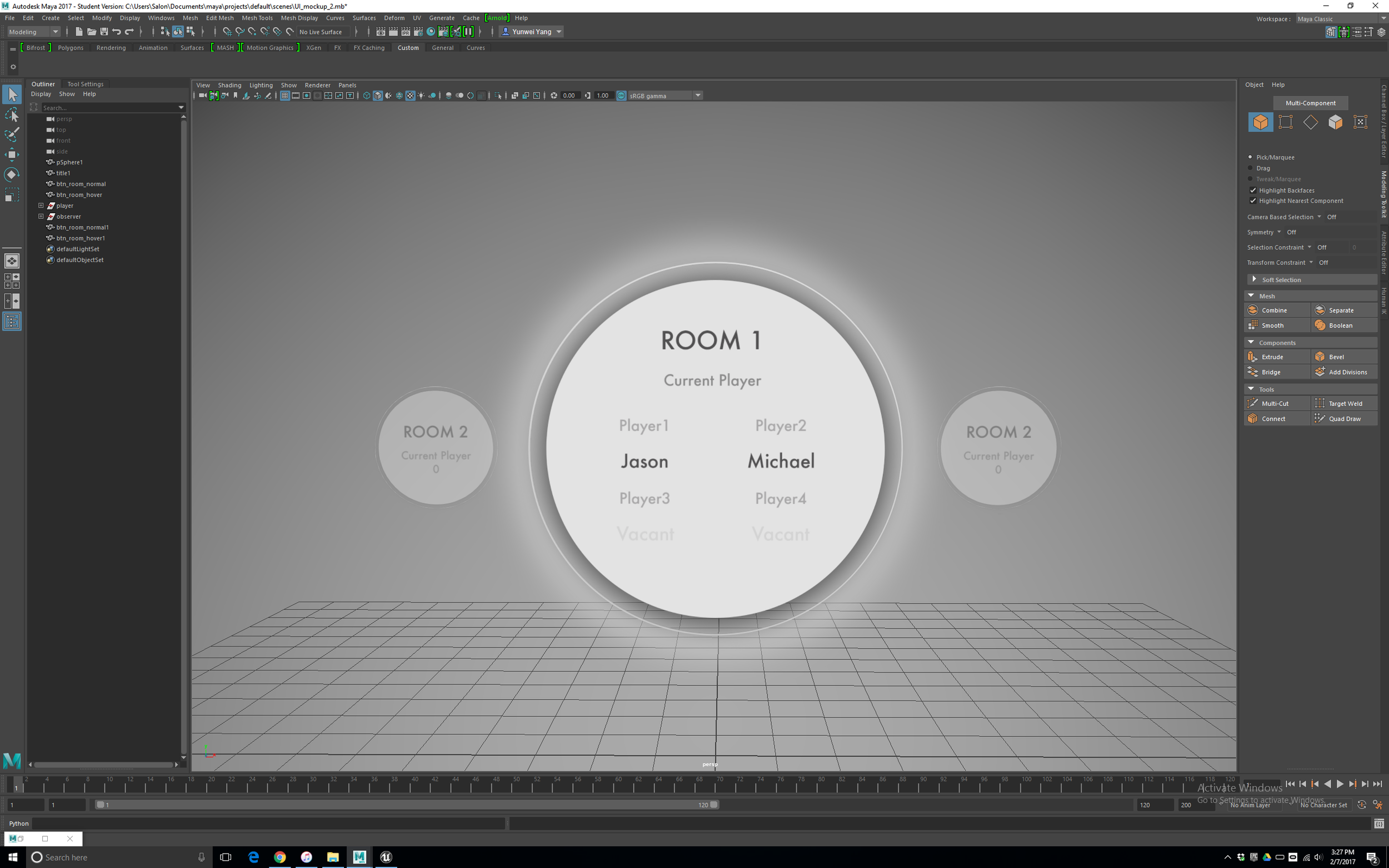Click the Undo arrow icon

pos(117,32)
